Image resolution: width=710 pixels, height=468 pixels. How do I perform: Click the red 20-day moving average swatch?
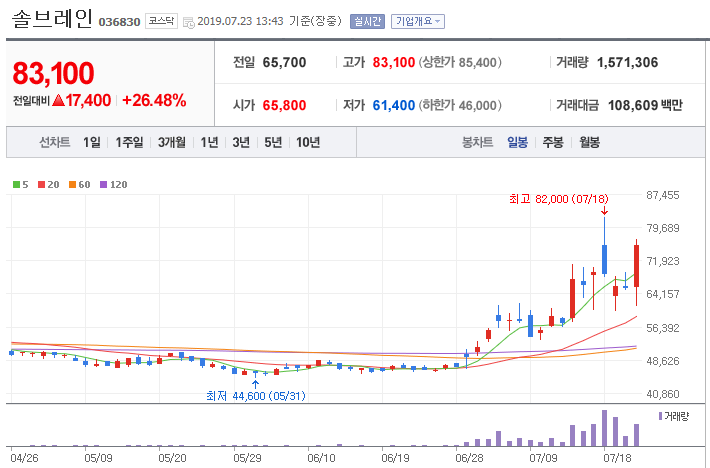tap(42, 185)
